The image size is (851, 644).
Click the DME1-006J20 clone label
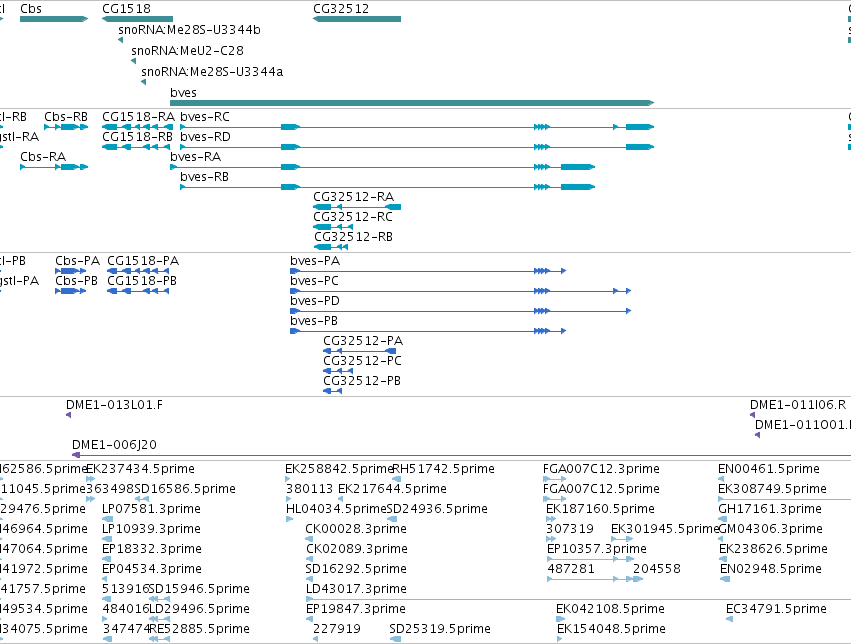[115, 445]
